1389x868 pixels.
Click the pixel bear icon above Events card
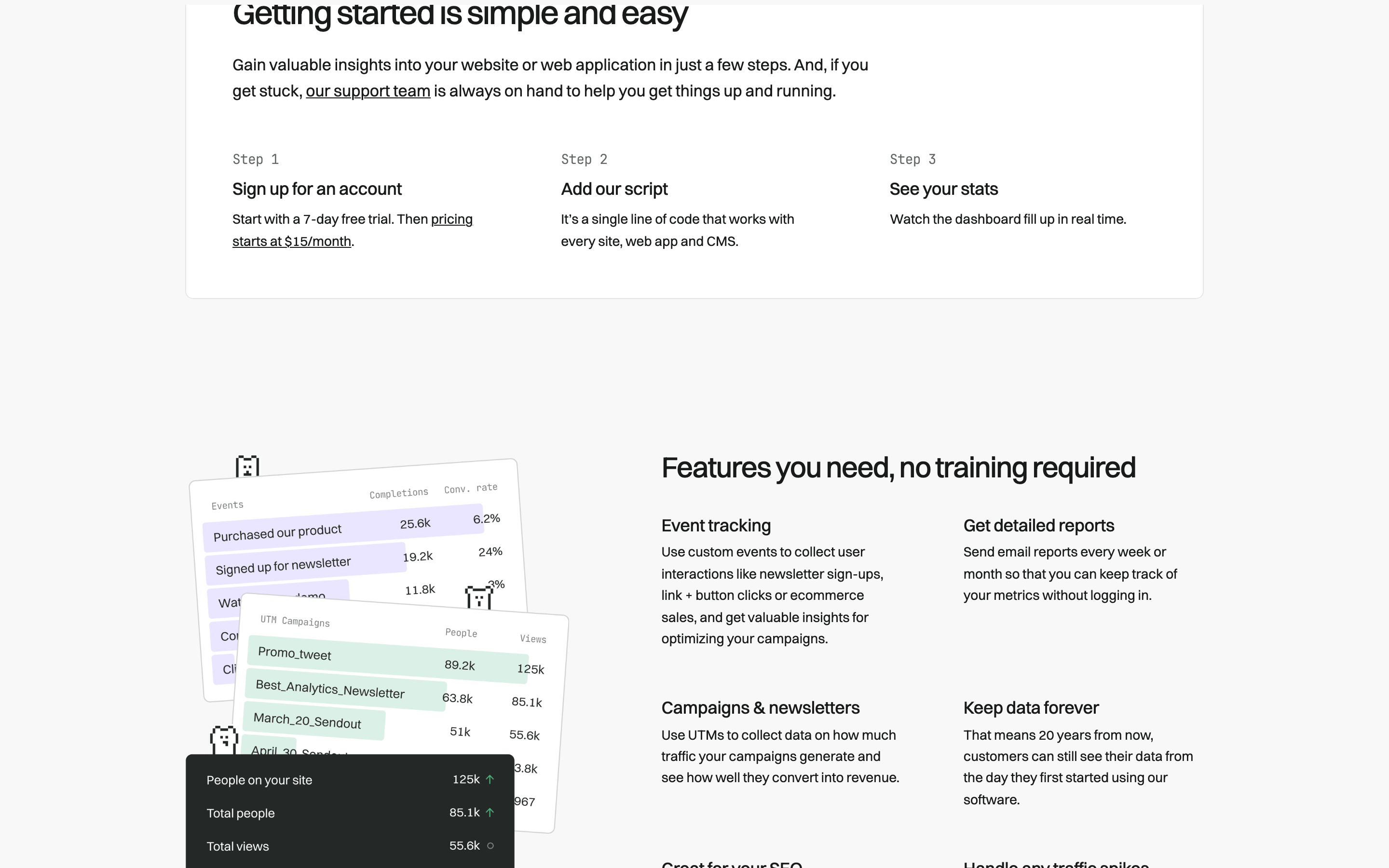point(247,466)
